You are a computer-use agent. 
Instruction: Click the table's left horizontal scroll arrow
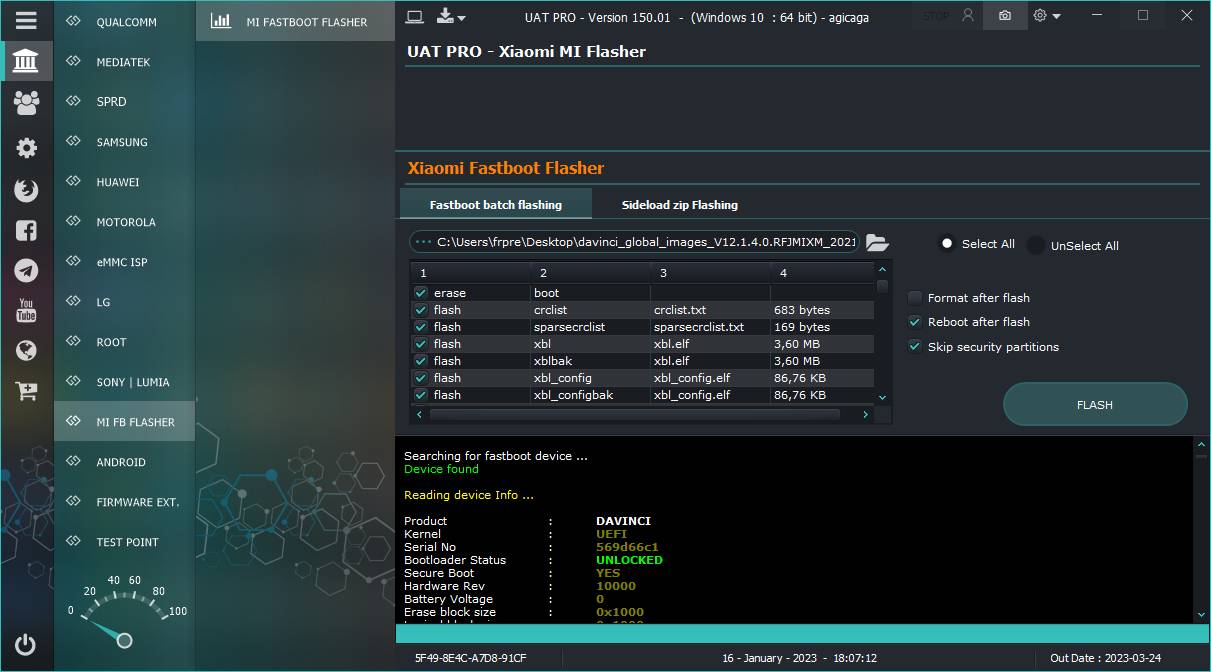[419, 414]
